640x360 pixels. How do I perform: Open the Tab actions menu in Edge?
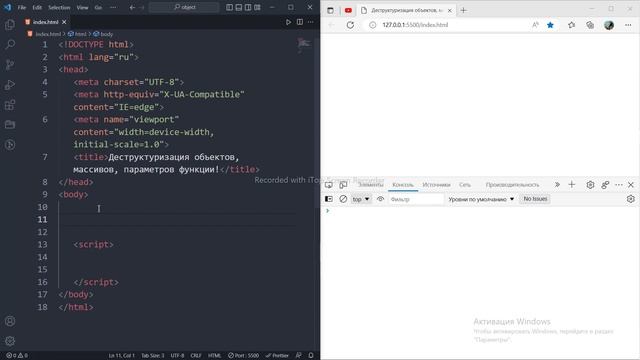(330, 10)
